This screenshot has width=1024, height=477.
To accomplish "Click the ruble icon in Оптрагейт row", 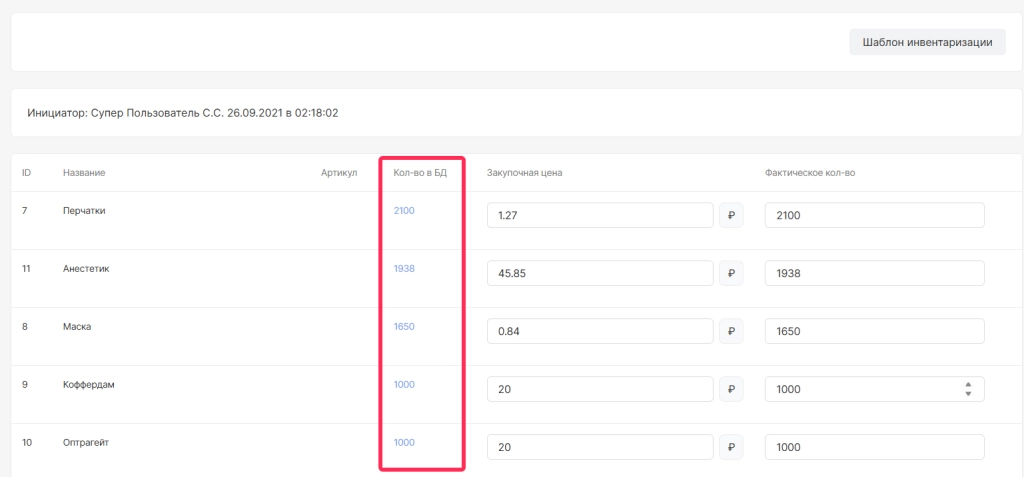I will coord(732,448).
